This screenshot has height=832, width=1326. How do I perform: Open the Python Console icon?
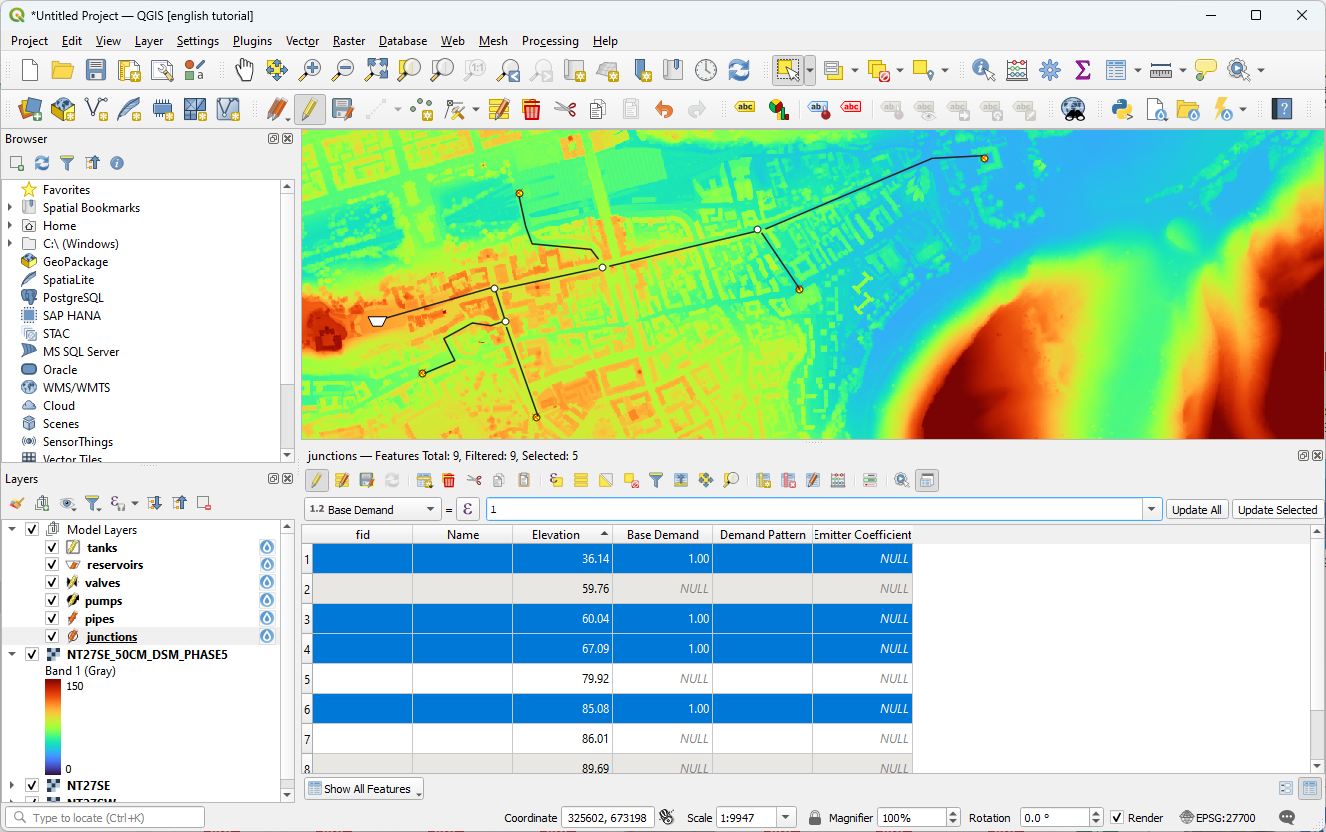(x=1121, y=109)
